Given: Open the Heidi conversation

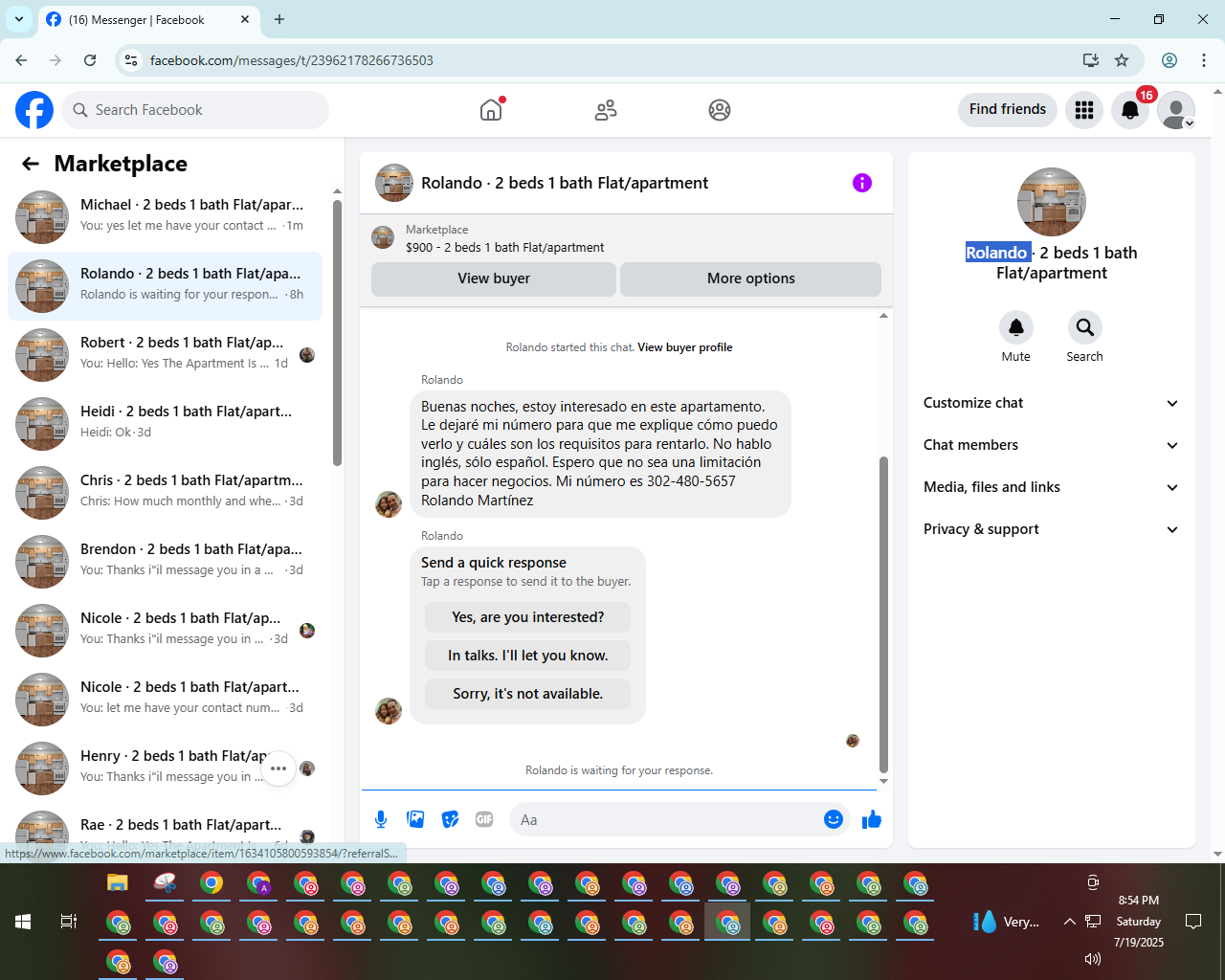Looking at the screenshot, I should click(x=165, y=424).
